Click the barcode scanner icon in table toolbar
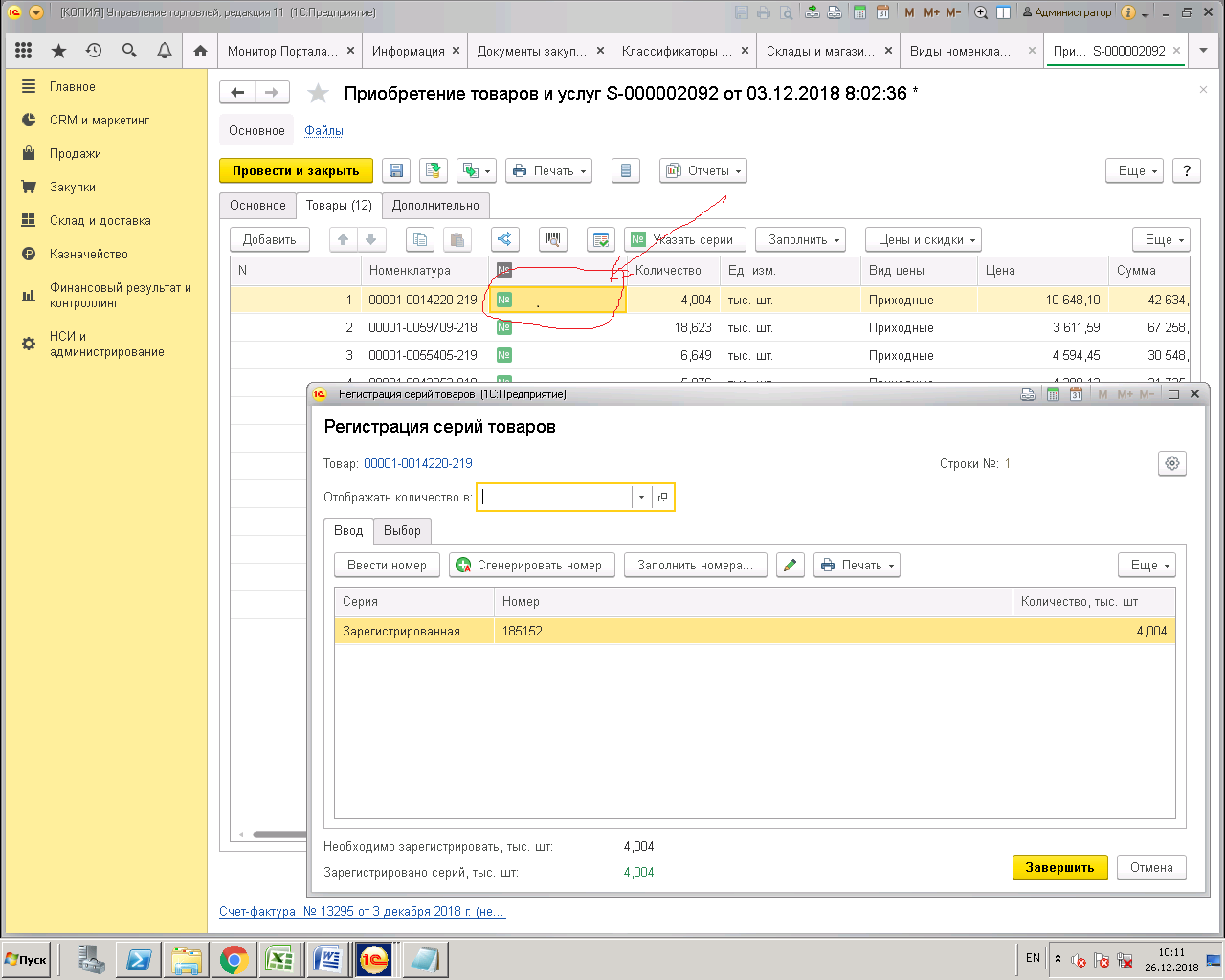This screenshot has width=1225, height=980. [x=553, y=239]
